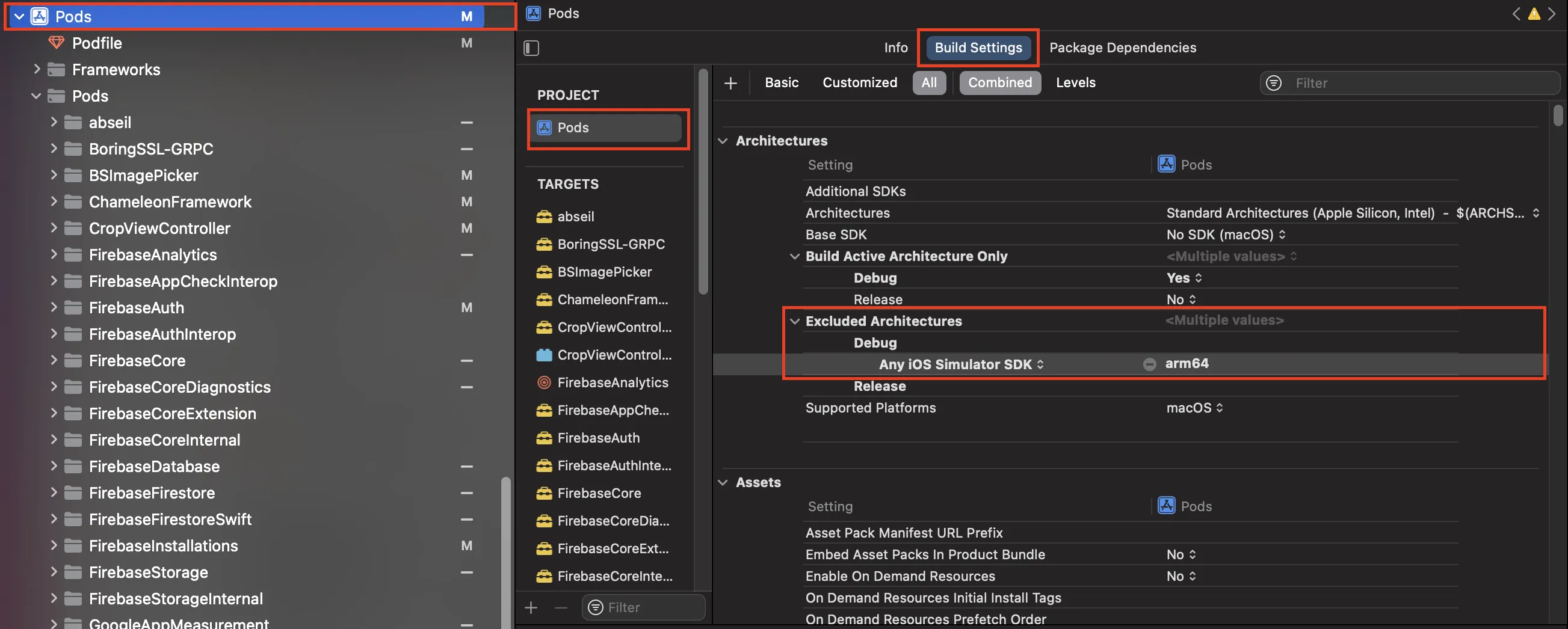Expand the abseil folder in navigator
Viewport: 1568px width, 629px height.
pos(54,121)
